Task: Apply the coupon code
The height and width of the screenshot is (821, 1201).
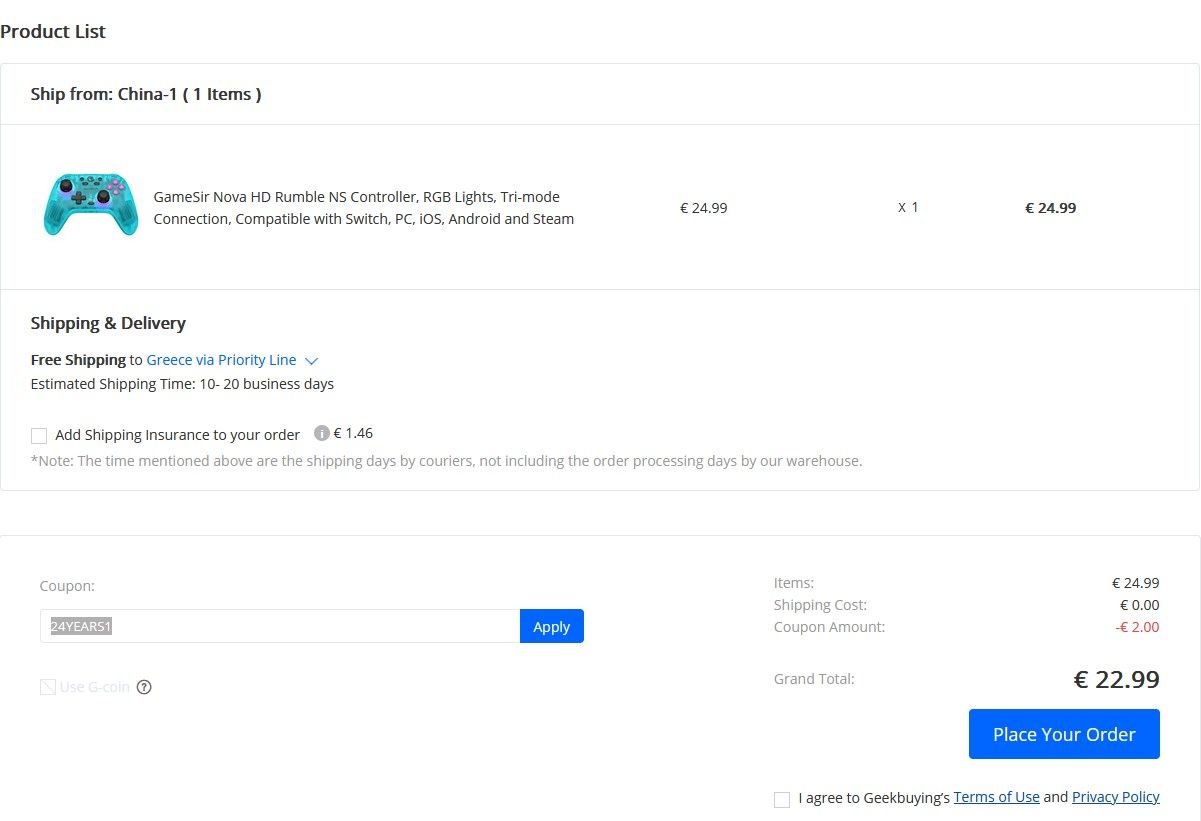Action: click(x=551, y=626)
